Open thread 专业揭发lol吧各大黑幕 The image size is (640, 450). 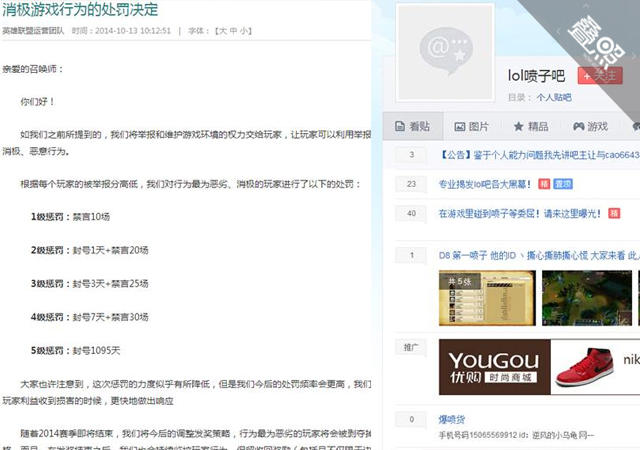(x=485, y=185)
